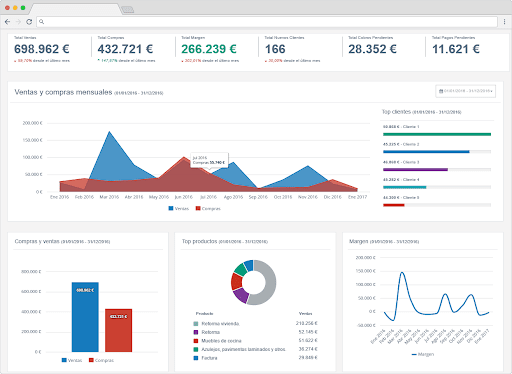Screen dimensions: 512x374
Task: Click the Cliente 2 blue progress bar
Action: click(x=426, y=152)
